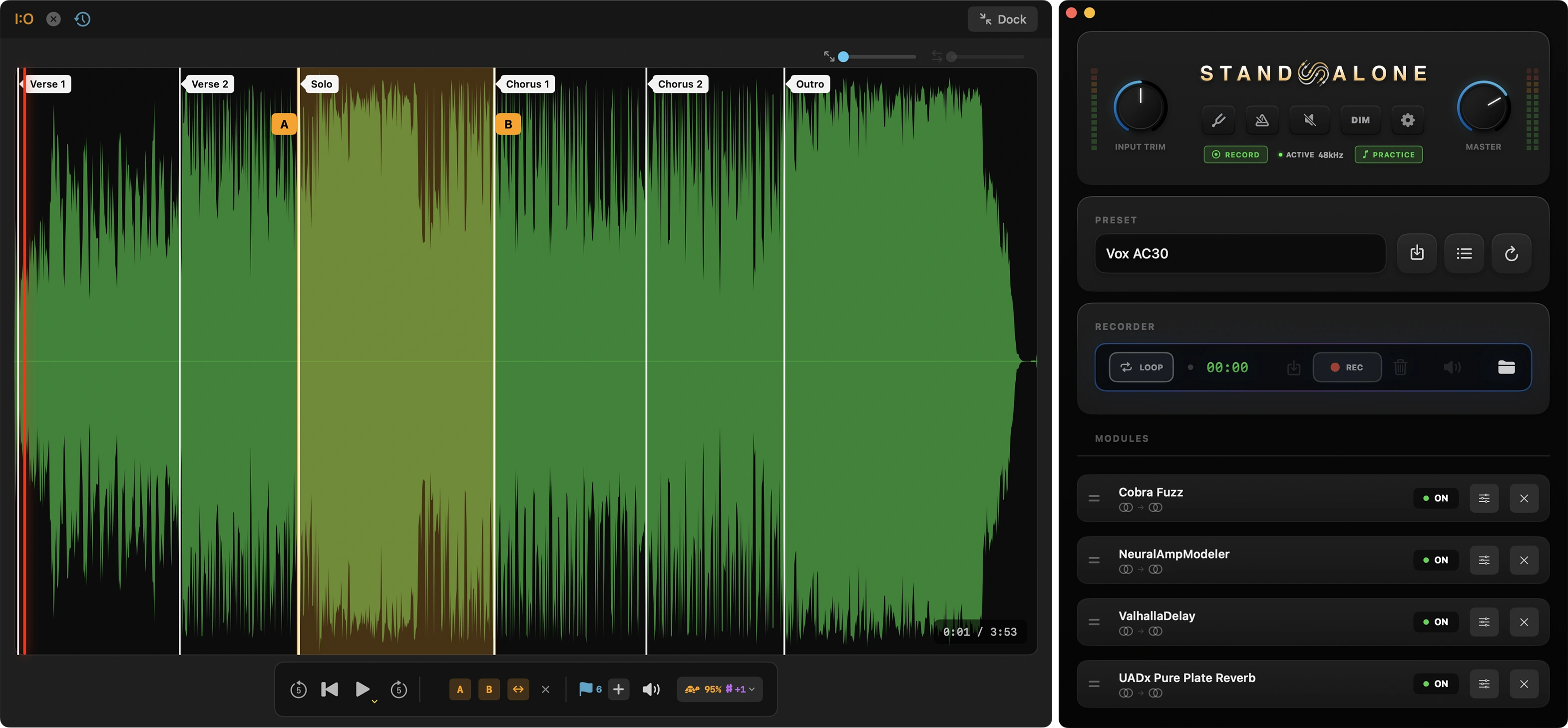Open the recordings folder icon
The image size is (1568, 728).
tap(1506, 367)
